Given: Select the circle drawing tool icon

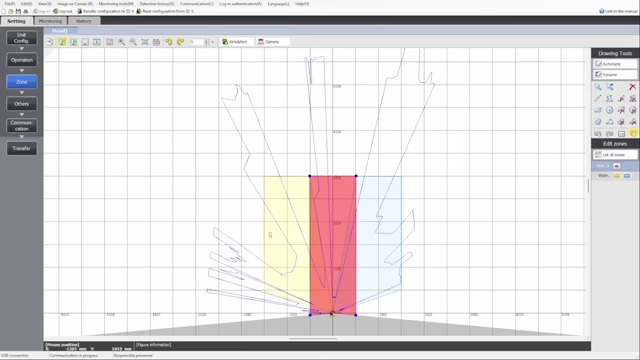Looking at the screenshot, I should coord(610,110).
